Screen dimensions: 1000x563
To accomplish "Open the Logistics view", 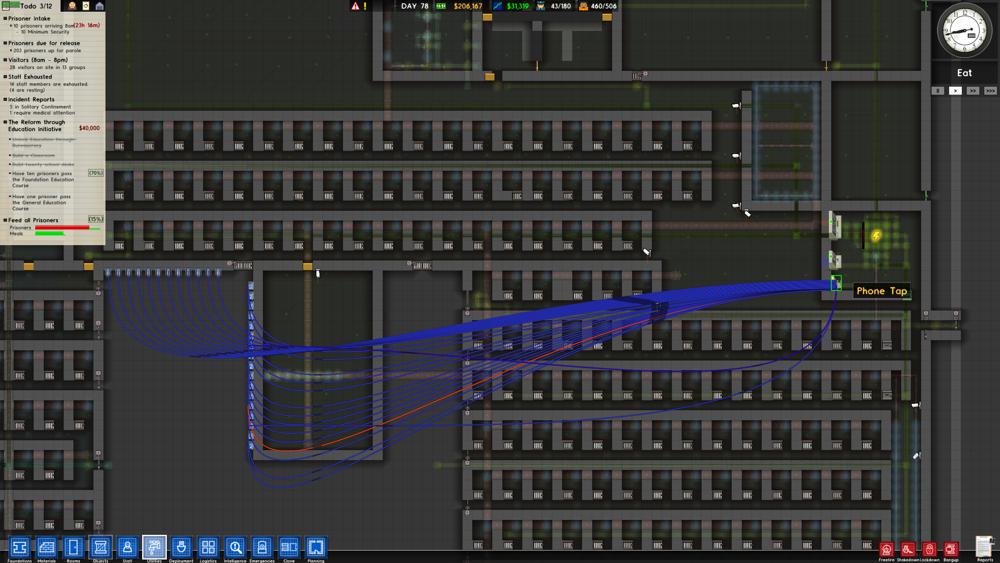I will tap(208, 547).
